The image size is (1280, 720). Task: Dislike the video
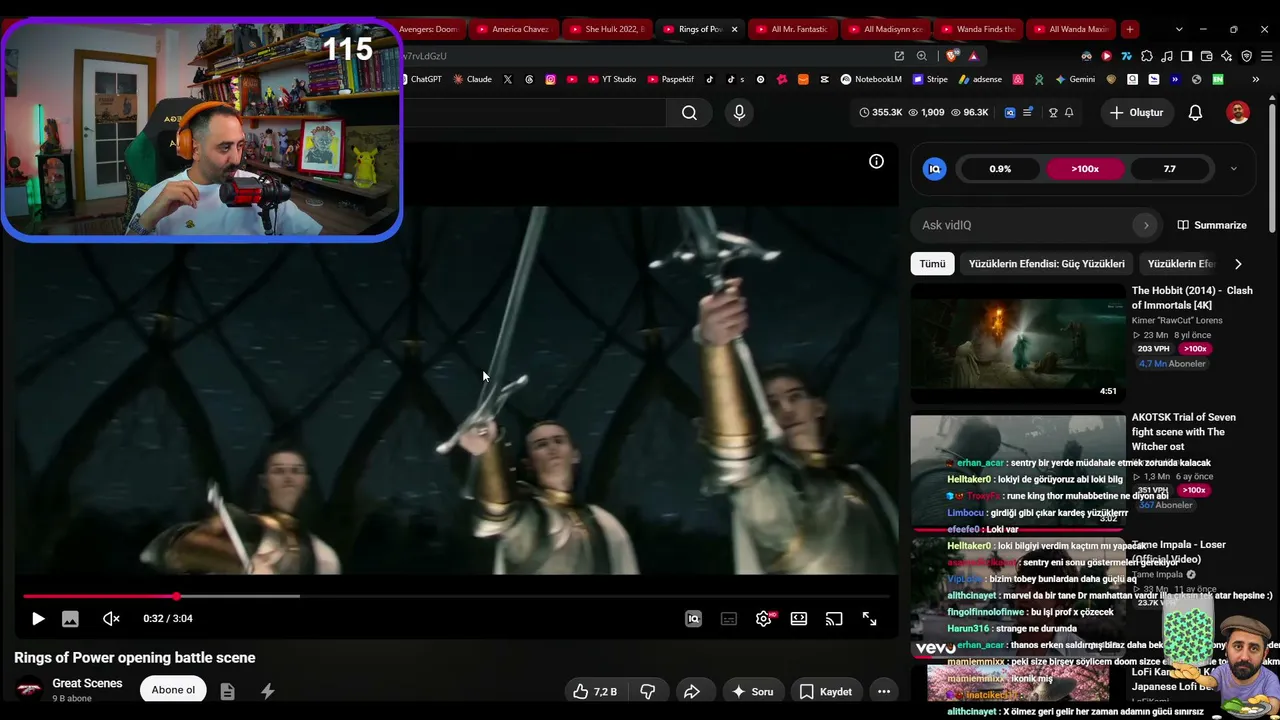647,691
